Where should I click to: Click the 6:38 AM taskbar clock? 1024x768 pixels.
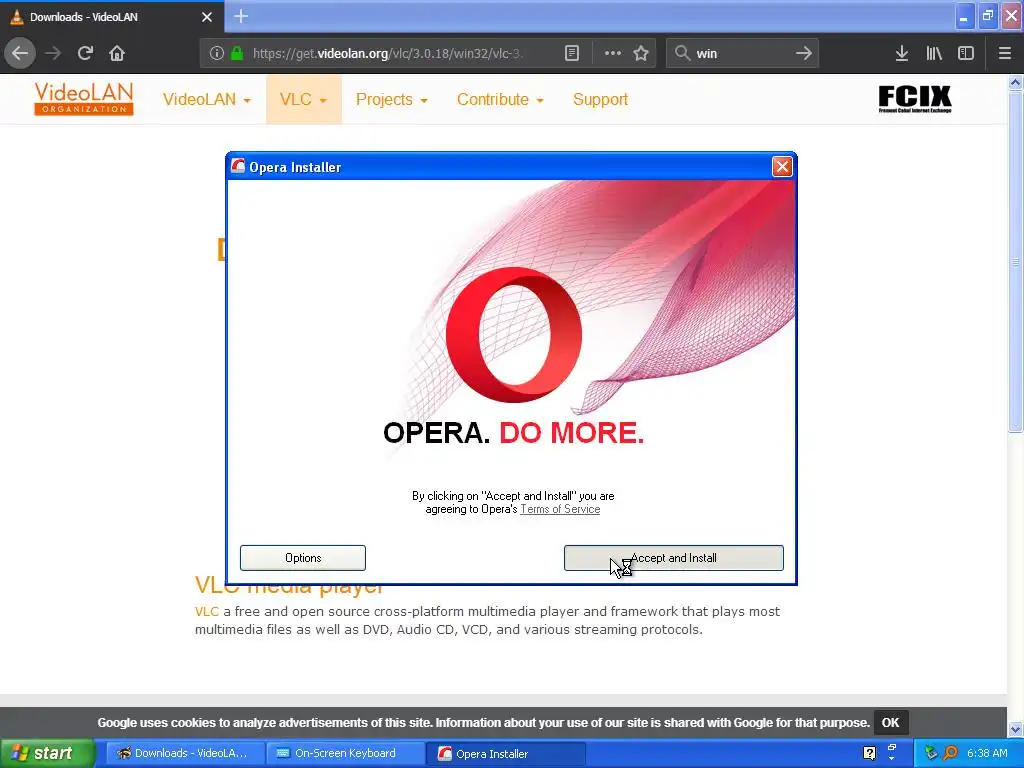[x=987, y=753]
